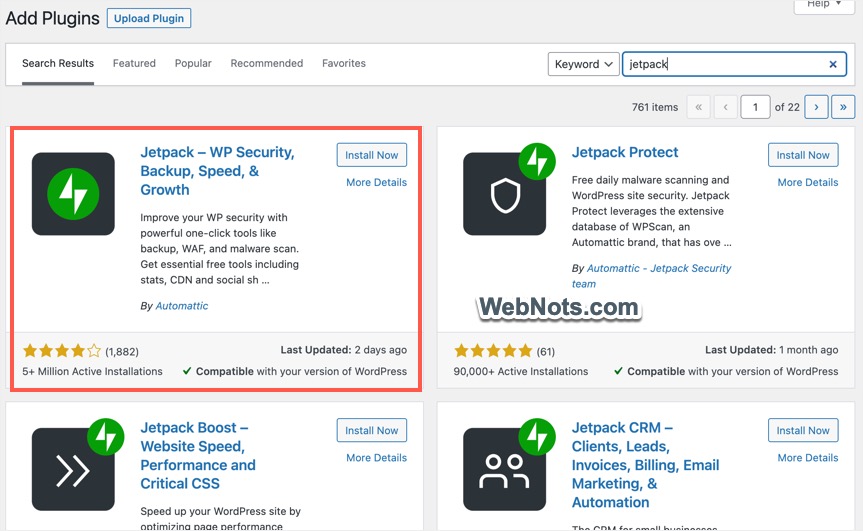Switch to the Popular tab
Viewport: 863px width, 531px height.
(193, 63)
